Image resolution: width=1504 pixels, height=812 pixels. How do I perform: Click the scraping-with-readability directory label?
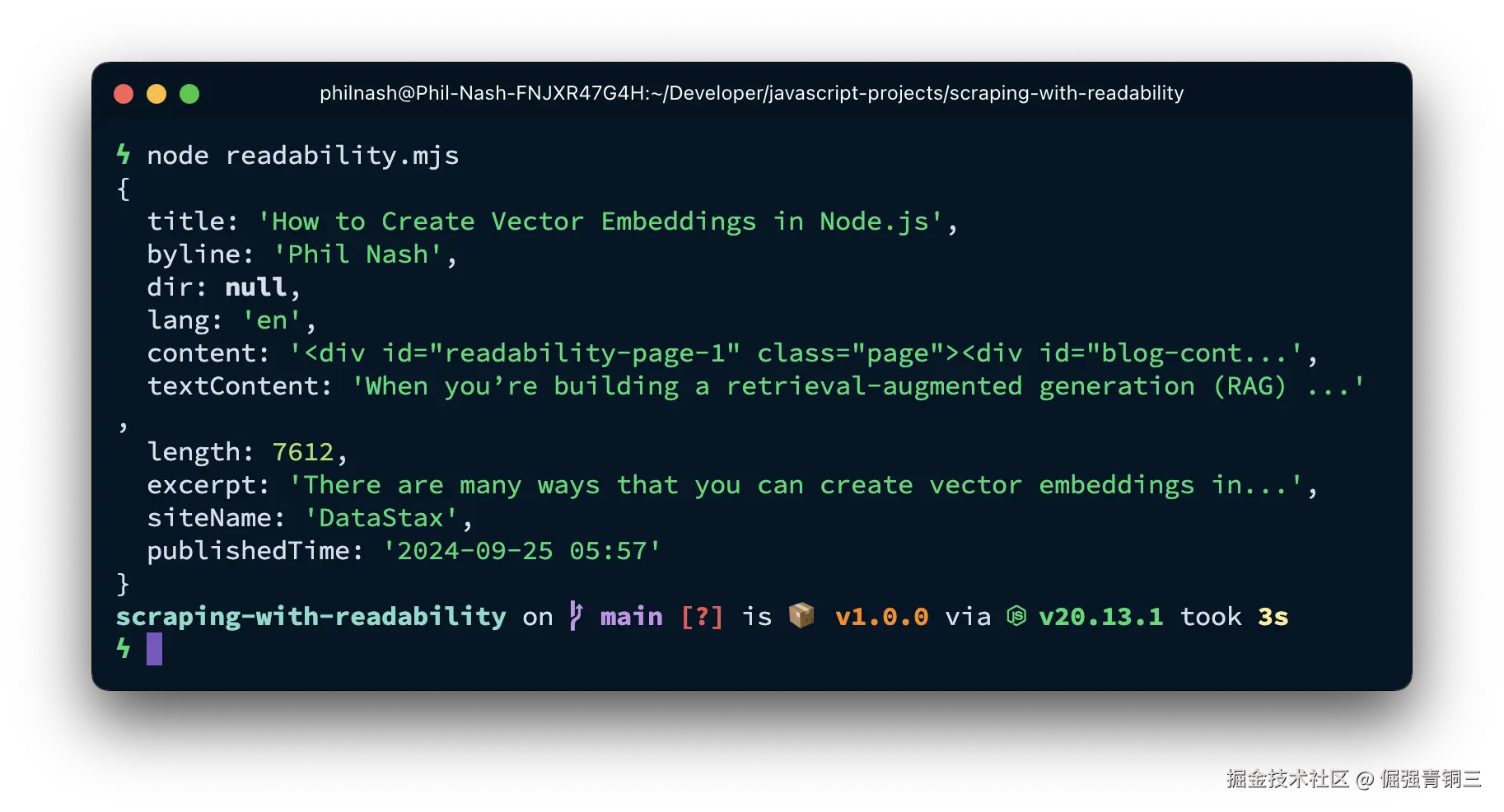click(x=311, y=616)
